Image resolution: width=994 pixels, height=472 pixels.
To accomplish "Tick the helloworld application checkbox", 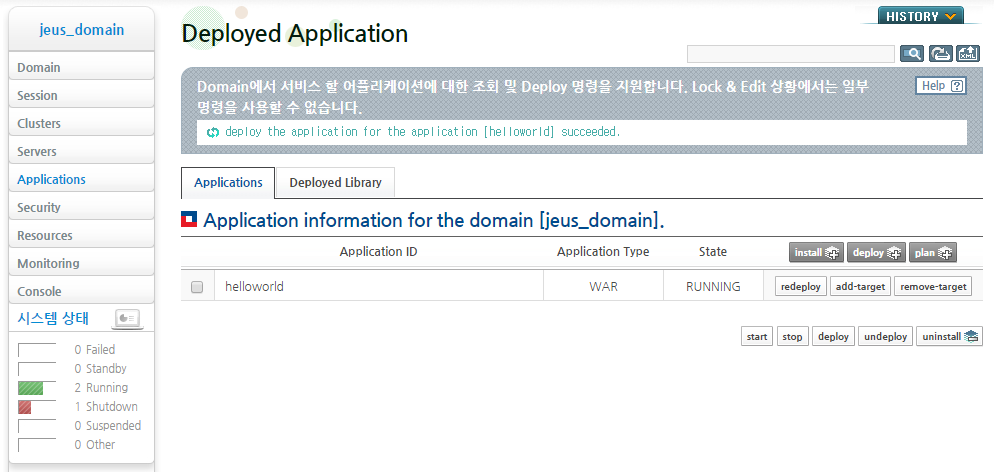I will [197, 287].
